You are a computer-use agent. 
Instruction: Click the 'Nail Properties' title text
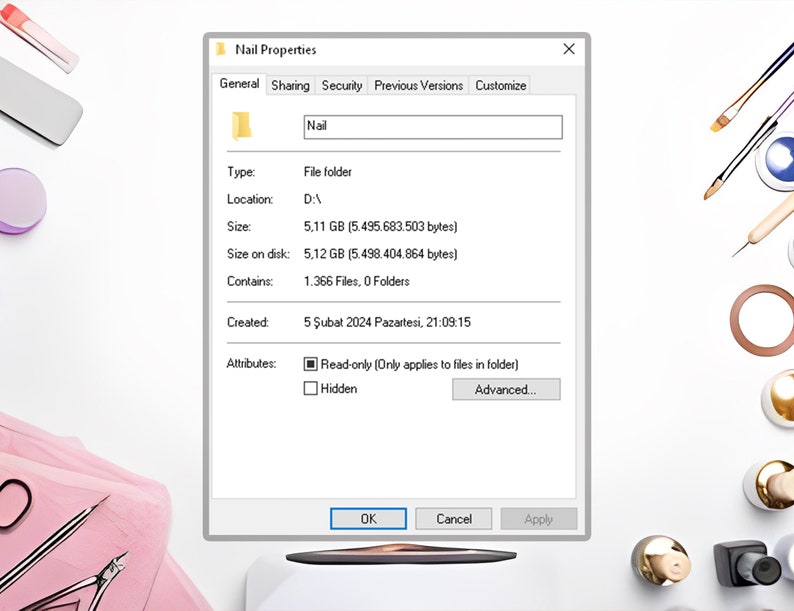click(275, 50)
